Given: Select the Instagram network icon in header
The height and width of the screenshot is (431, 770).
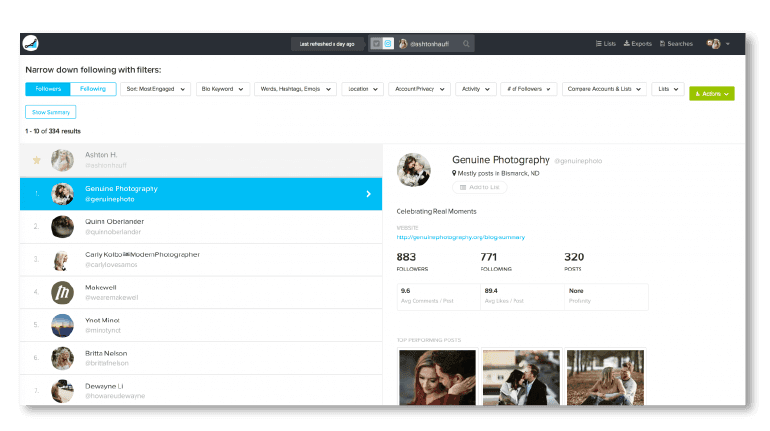Looking at the screenshot, I should click(388, 44).
